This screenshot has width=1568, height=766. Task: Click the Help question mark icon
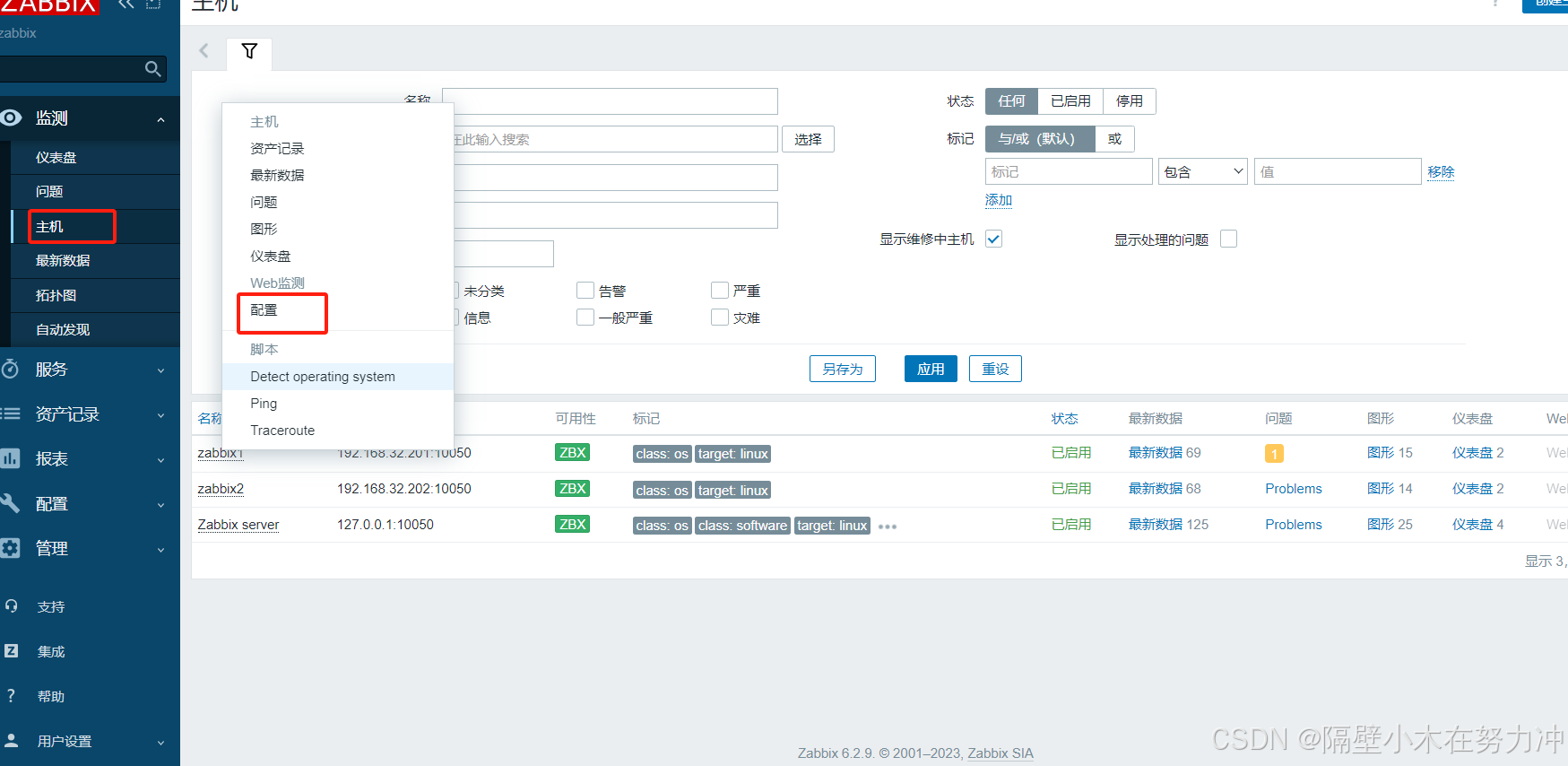[11, 696]
